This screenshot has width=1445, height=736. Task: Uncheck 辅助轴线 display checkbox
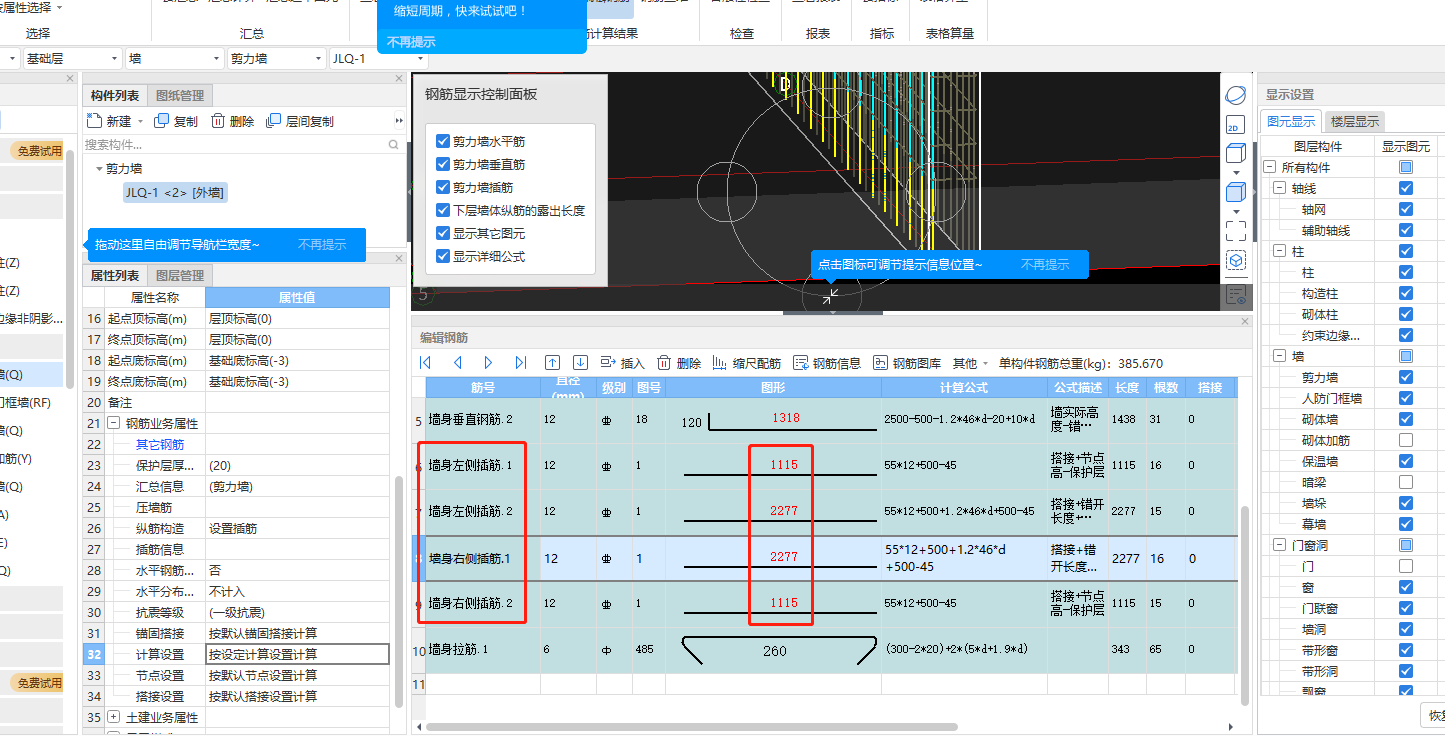pyautogui.click(x=1406, y=230)
